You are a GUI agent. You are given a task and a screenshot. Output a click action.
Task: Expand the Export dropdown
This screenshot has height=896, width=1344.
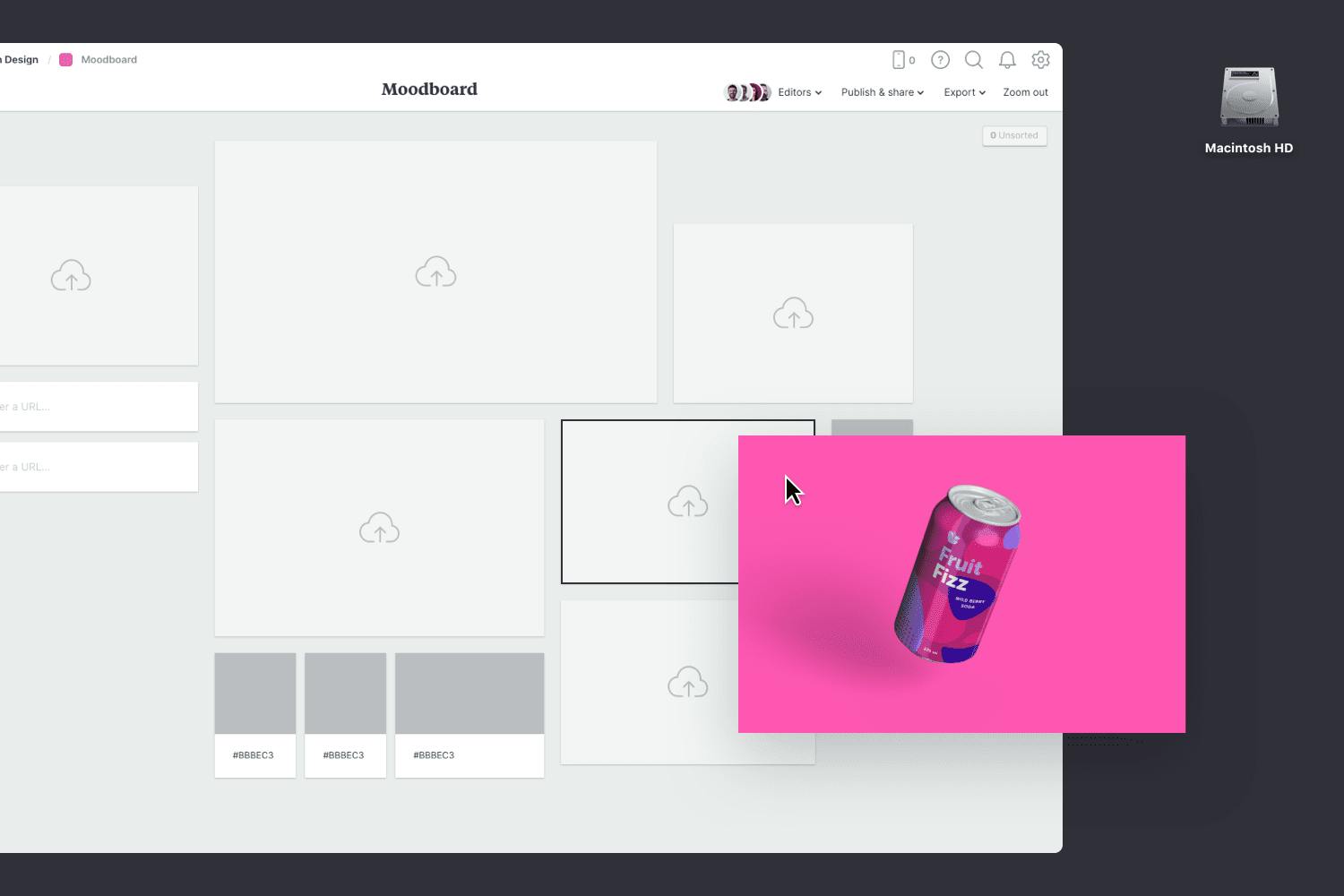(x=963, y=92)
